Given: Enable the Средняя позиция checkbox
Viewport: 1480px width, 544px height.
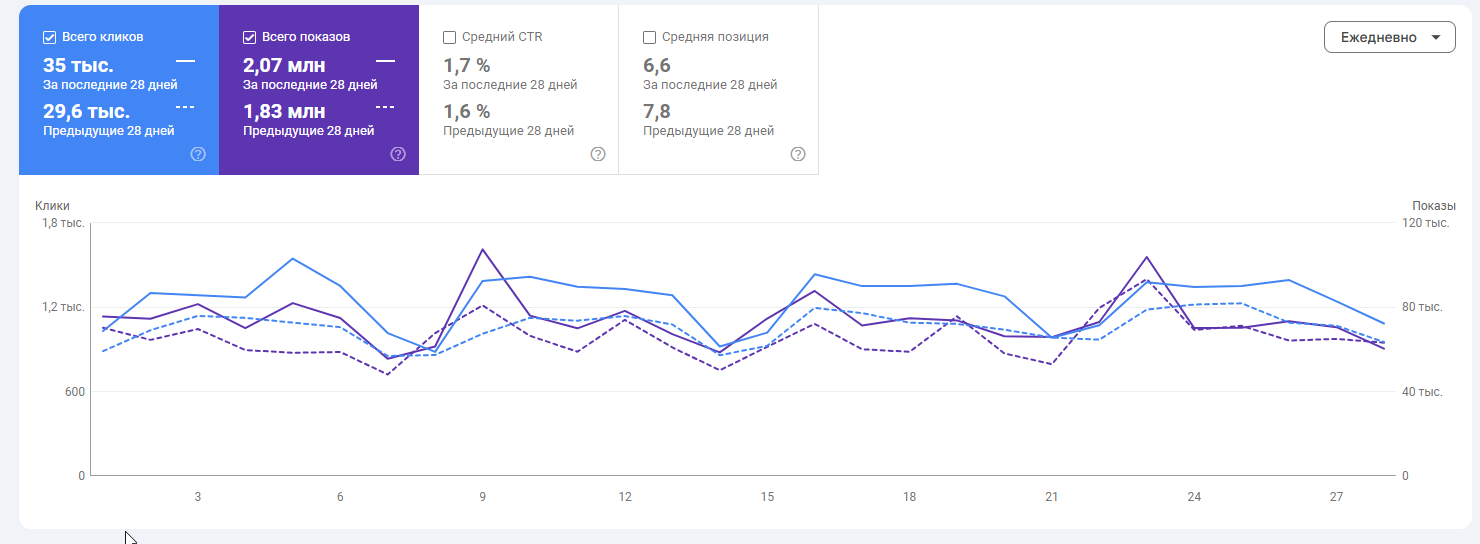Looking at the screenshot, I should pos(649,37).
